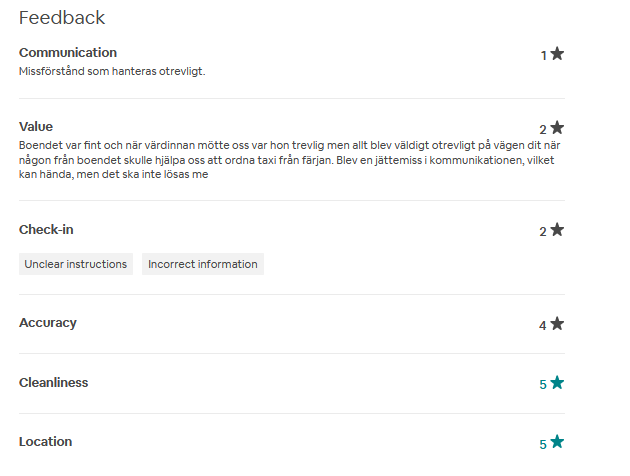Click the Location category heading

45,441
